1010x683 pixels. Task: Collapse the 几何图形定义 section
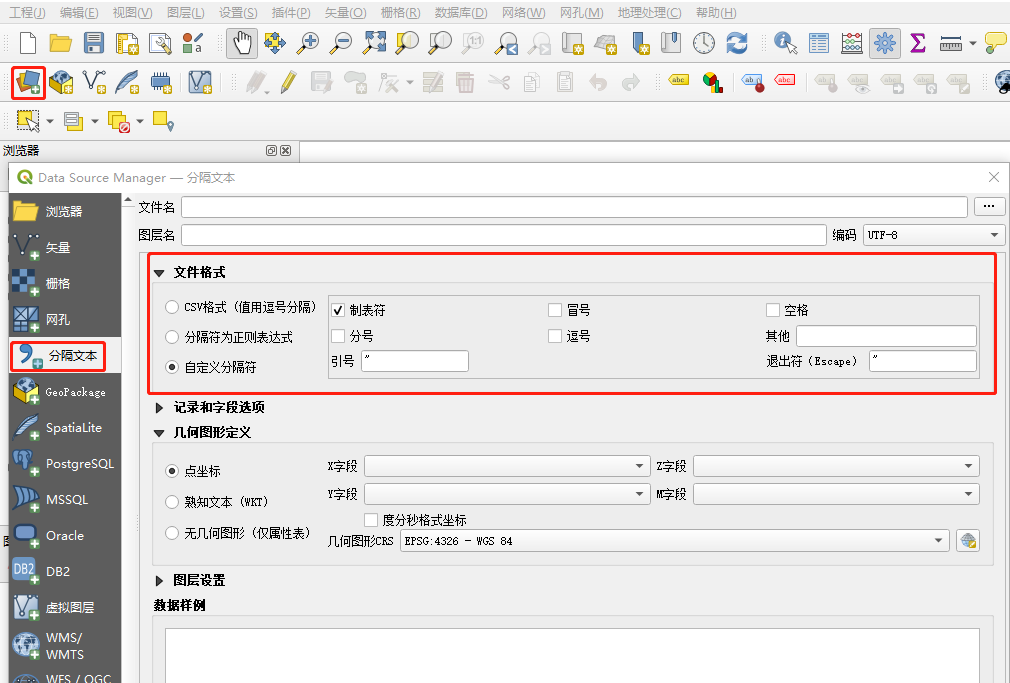coord(159,433)
